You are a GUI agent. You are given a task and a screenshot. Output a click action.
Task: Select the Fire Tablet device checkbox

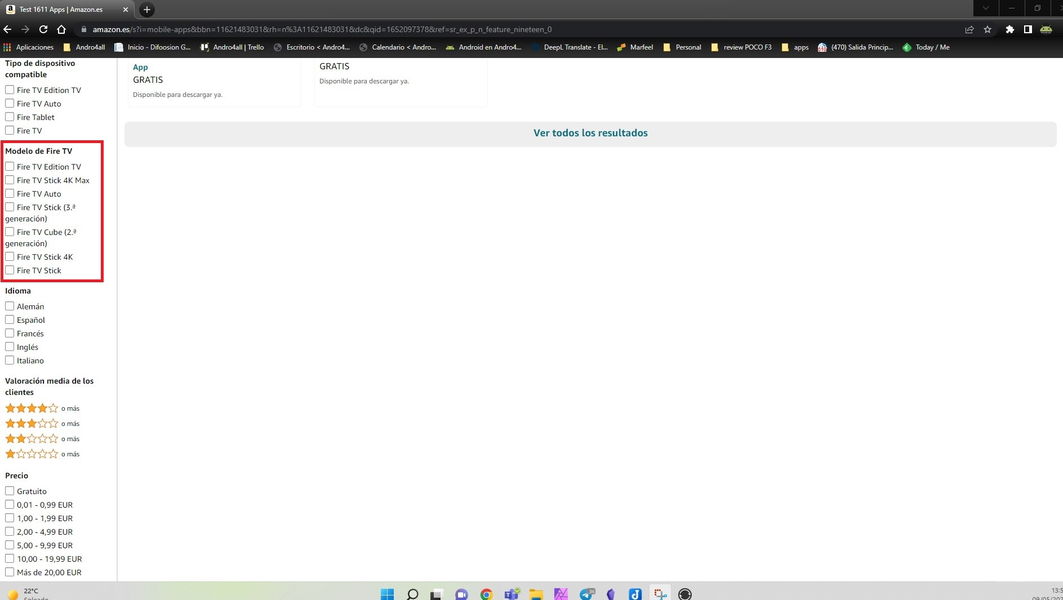(10, 117)
